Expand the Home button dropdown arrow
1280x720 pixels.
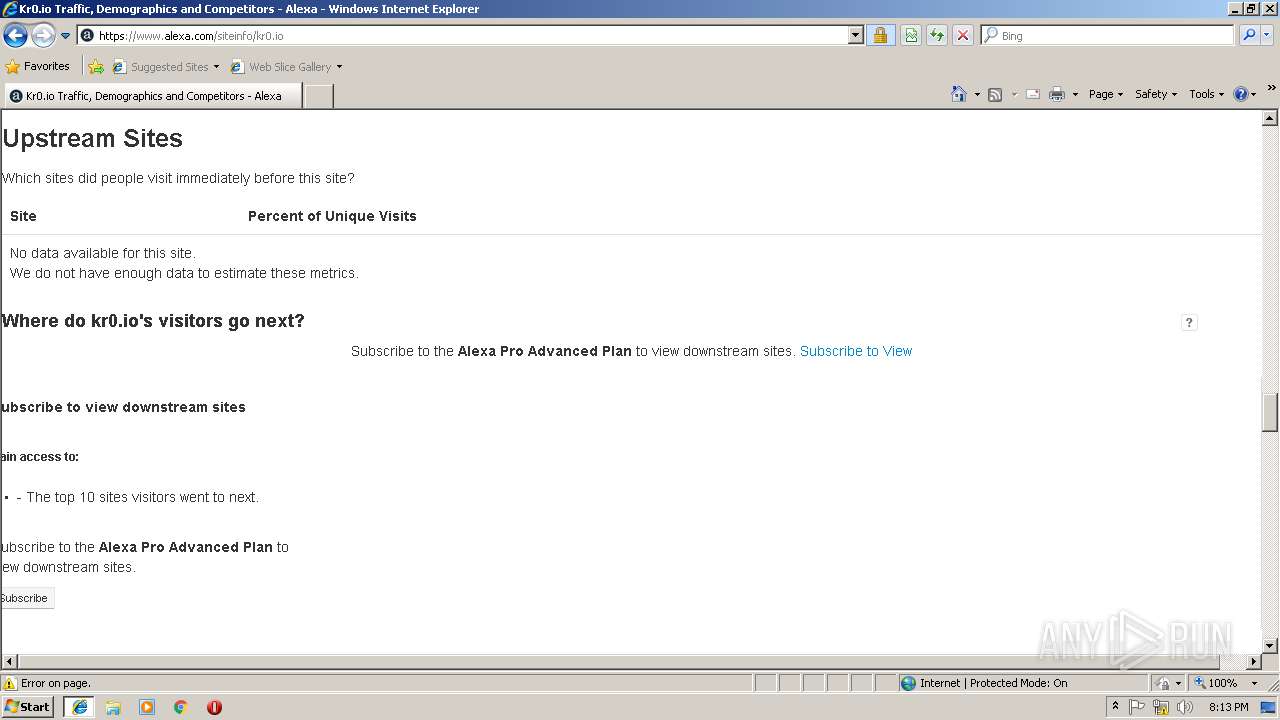[x=977, y=94]
